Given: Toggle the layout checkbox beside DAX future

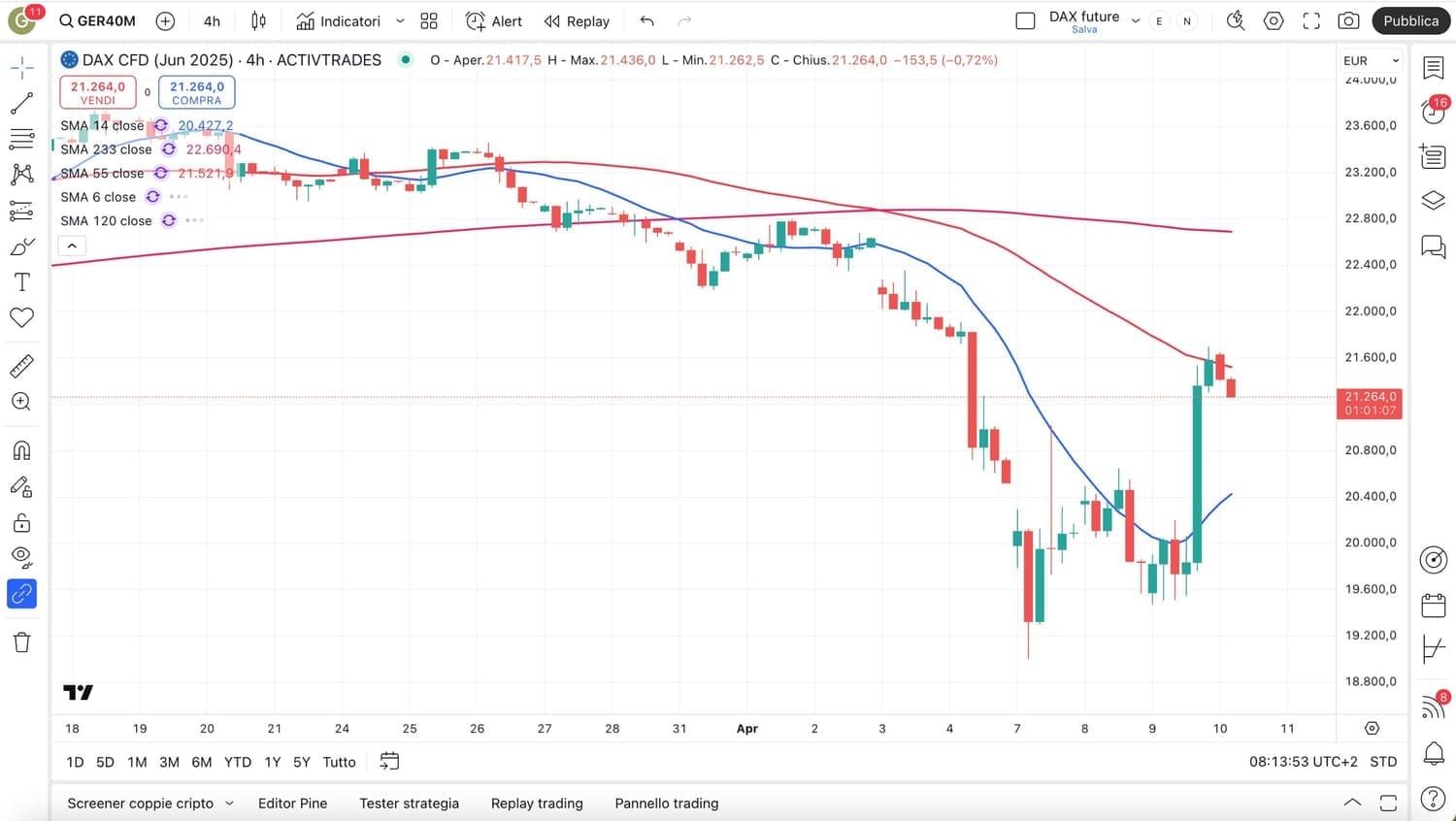Looking at the screenshot, I should pos(1025,21).
